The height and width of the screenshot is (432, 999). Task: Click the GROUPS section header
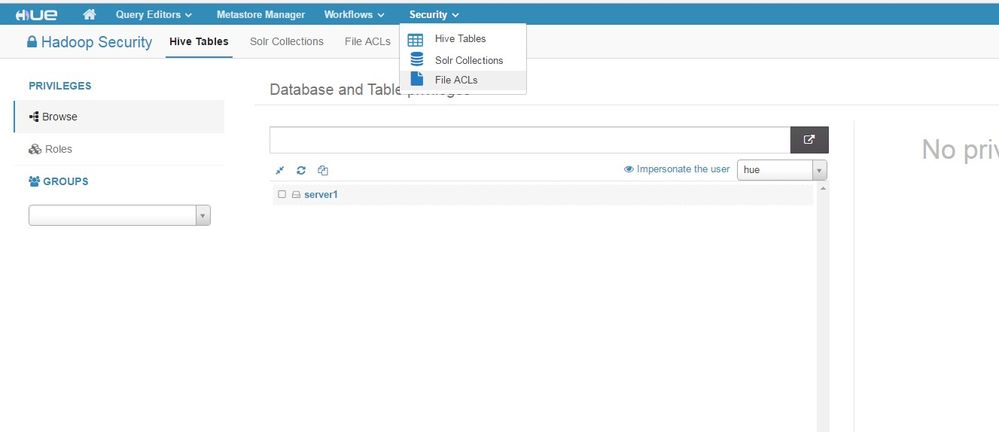click(66, 182)
